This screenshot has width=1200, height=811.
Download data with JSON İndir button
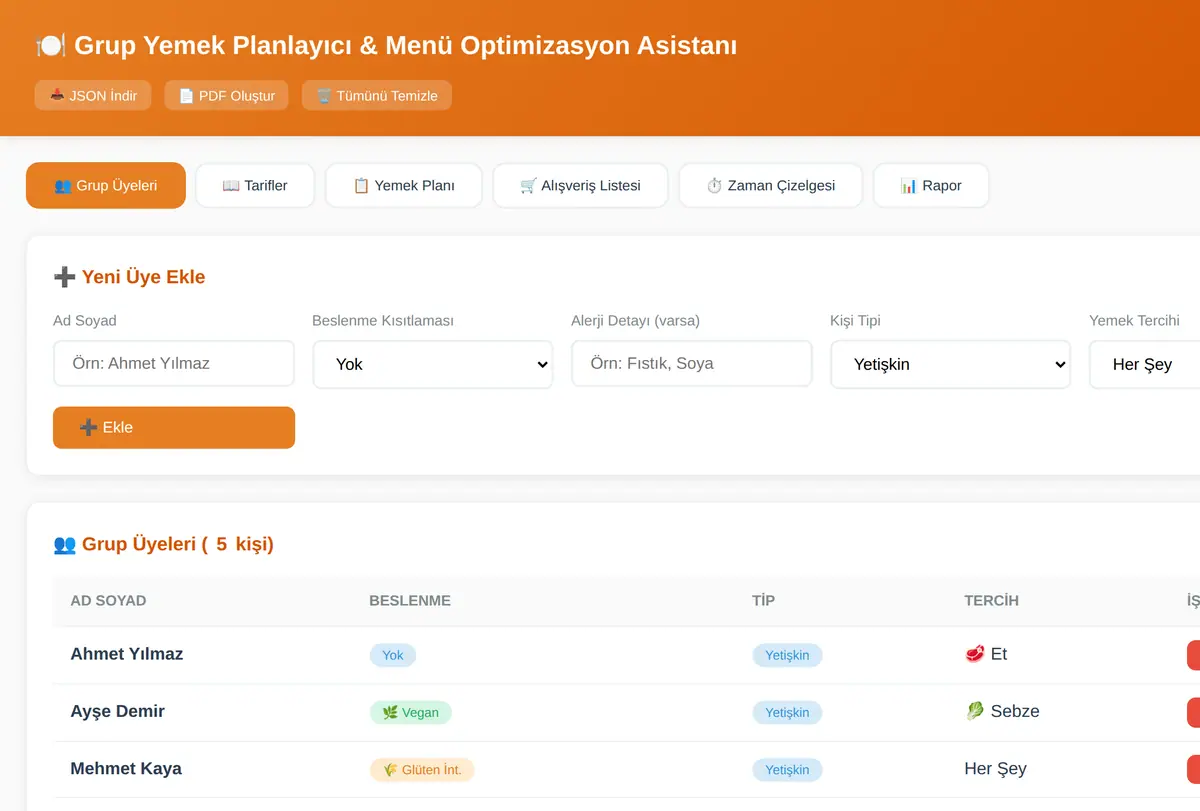(x=93, y=96)
